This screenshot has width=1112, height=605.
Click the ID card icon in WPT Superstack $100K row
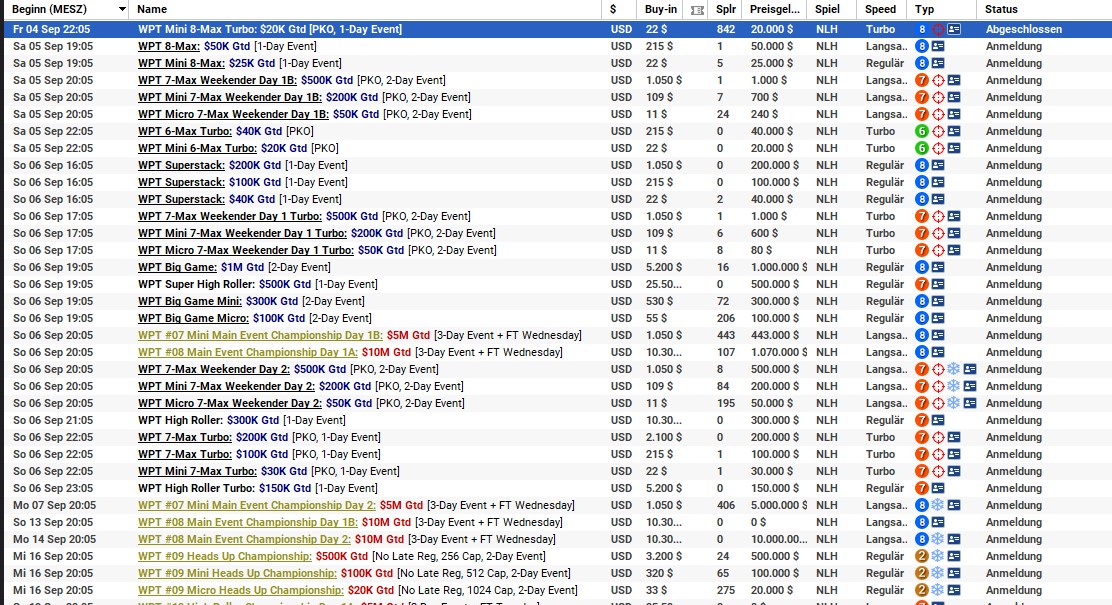click(x=938, y=182)
